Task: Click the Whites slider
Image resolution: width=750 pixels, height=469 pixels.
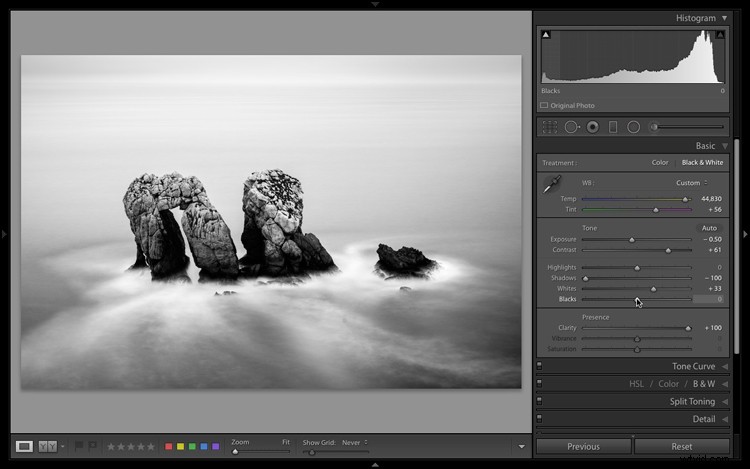Action: (637, 289)
